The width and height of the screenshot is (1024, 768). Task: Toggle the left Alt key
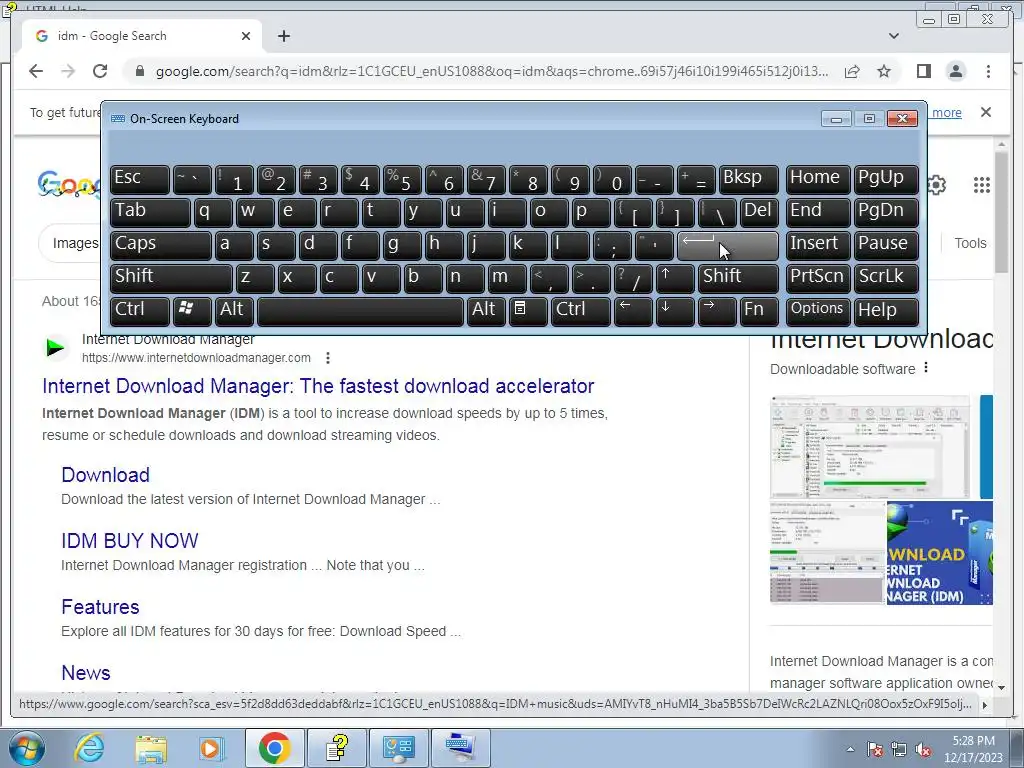coord(234,311)
